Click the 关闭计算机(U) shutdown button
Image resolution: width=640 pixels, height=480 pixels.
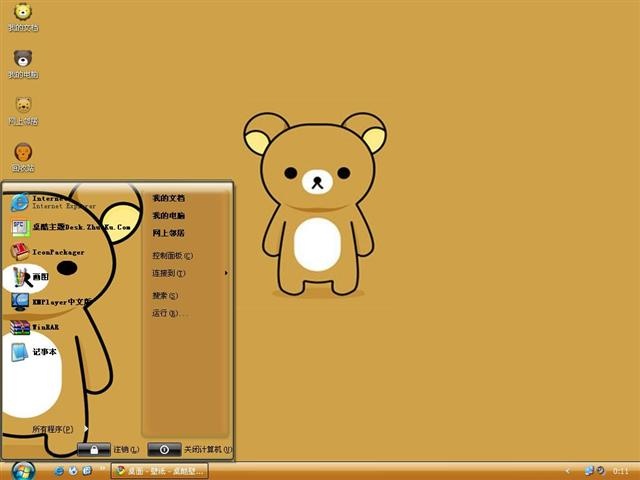click(190, 450)
